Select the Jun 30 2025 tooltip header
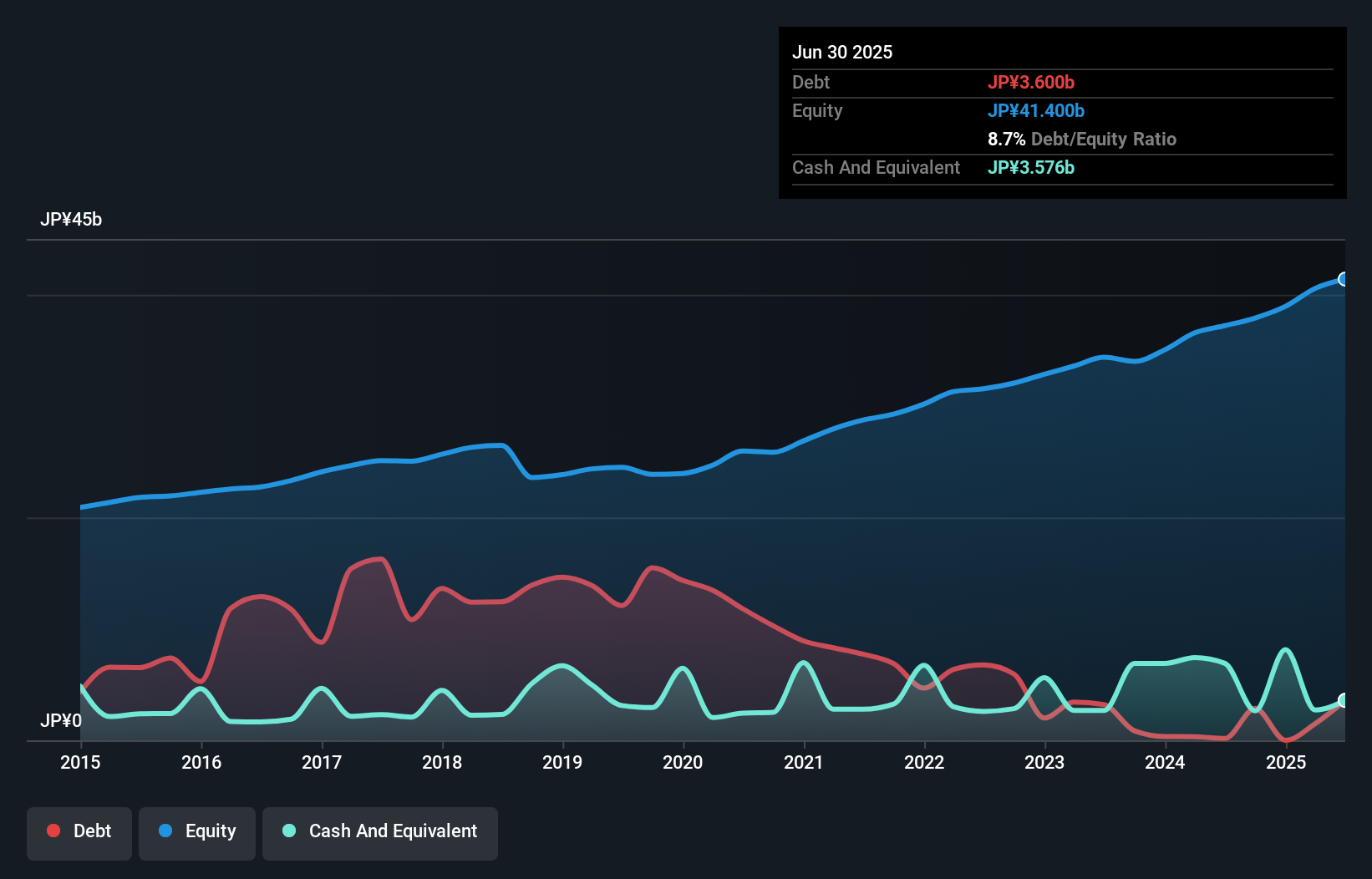This screenshot has height=879, width=1372. [842, 52]
